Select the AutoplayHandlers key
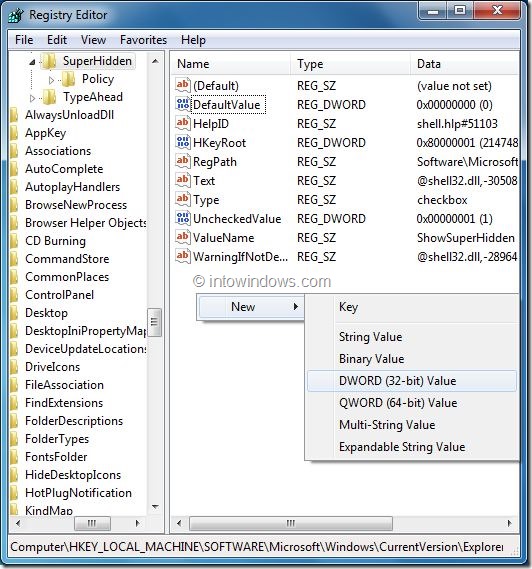 72,187
